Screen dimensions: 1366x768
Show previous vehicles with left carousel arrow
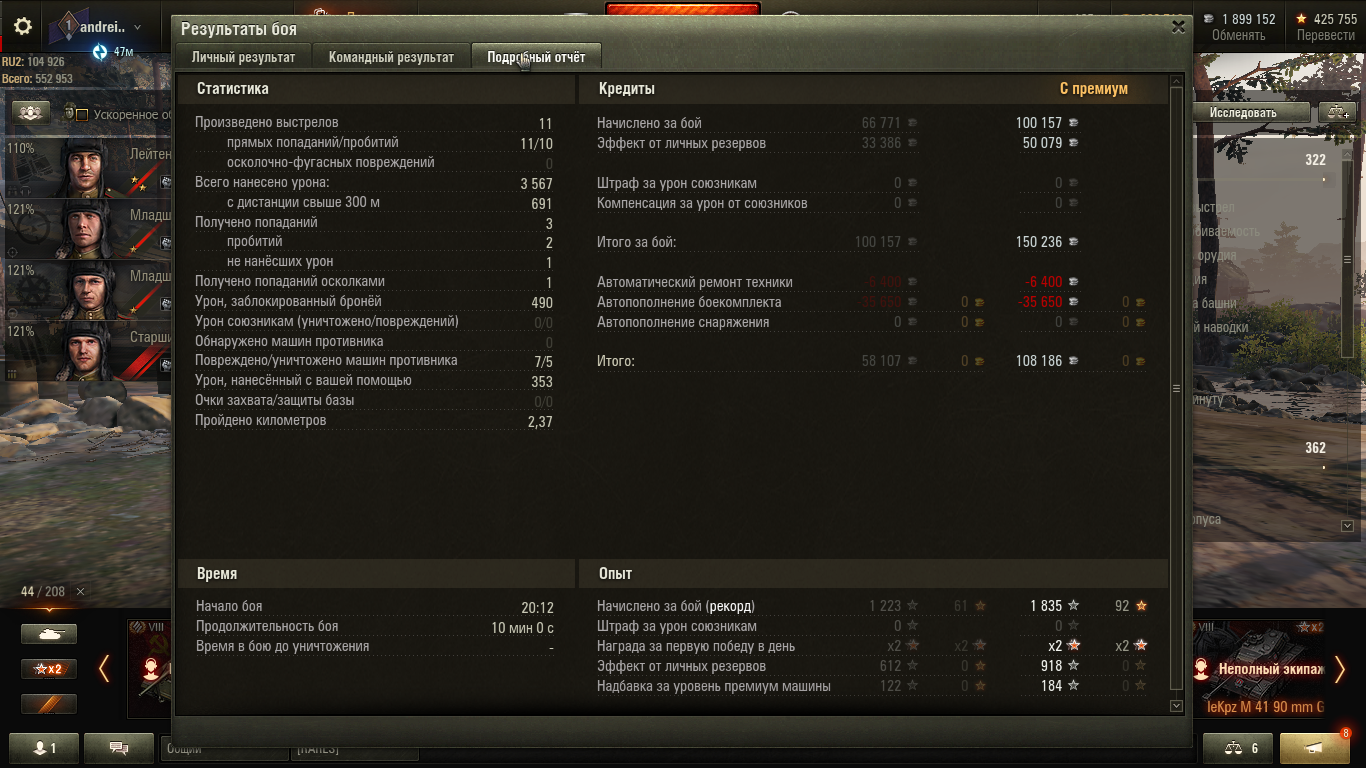103,669
